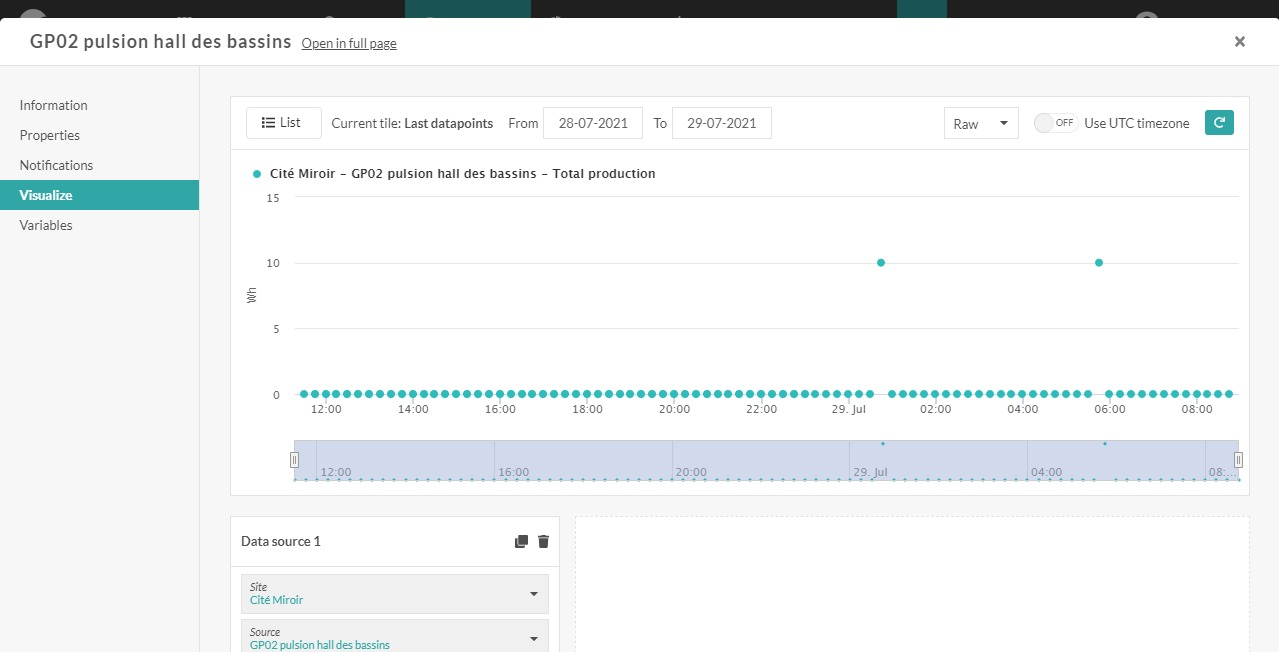Click the List view button
Image resolution: width=1279 pixels, height=652 pixels.
[283, 123]
